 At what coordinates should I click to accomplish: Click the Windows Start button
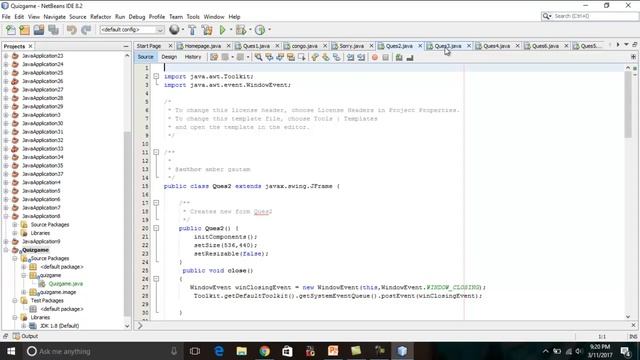click(11, 351)
